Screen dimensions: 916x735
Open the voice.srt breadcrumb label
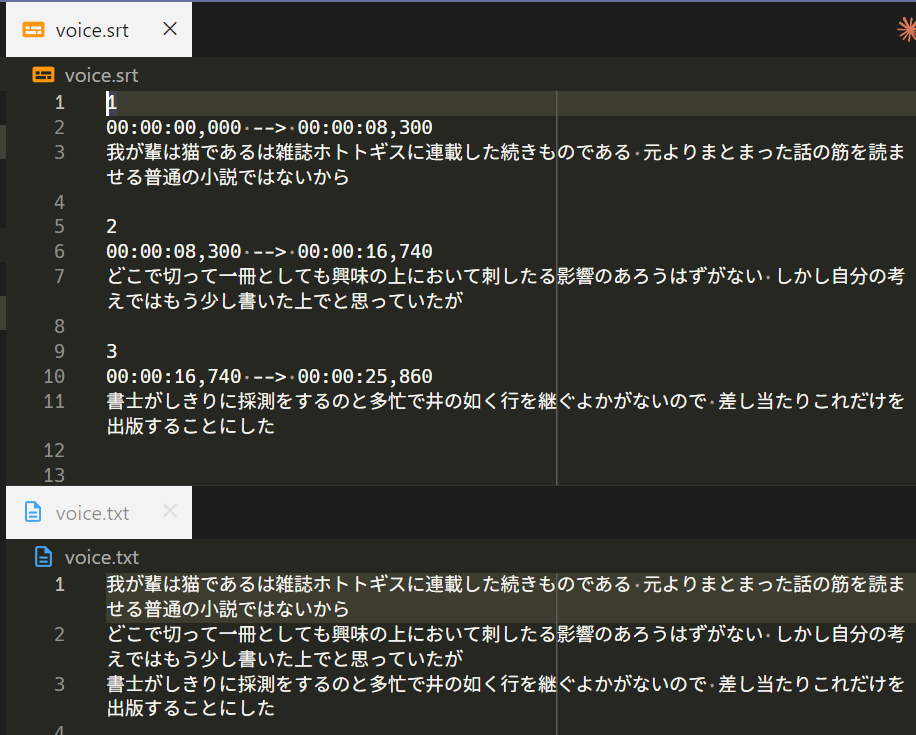[x=101, y=75]
